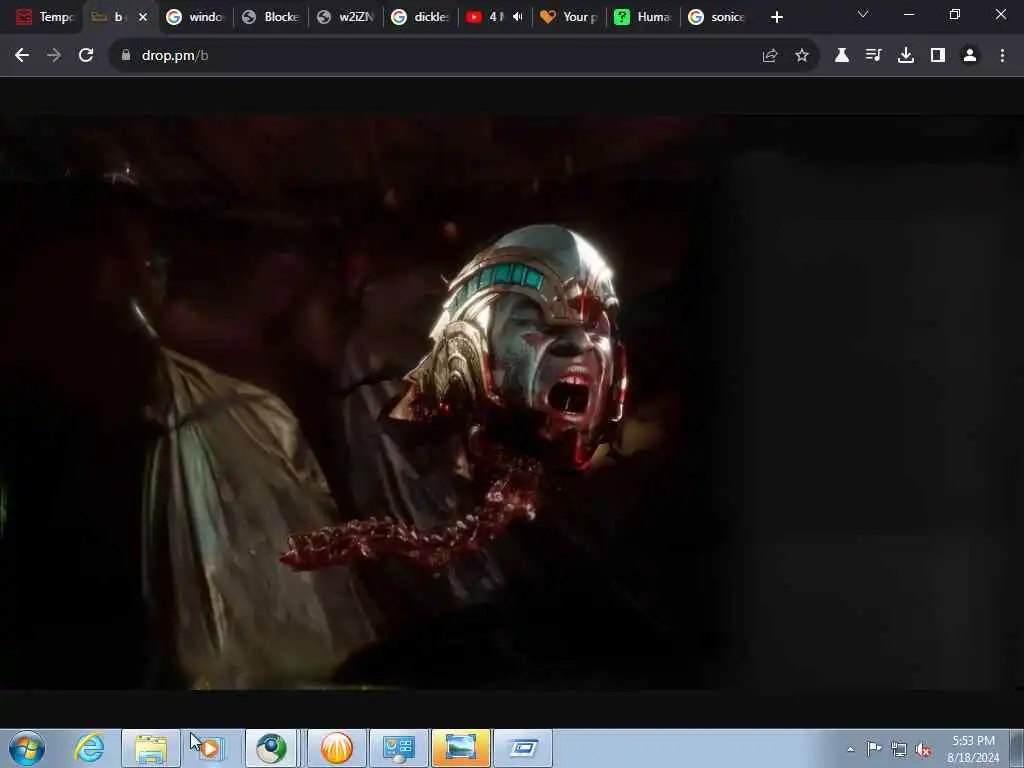
Task: Switch to the 'Your p' tab
Action: [570, 17]
